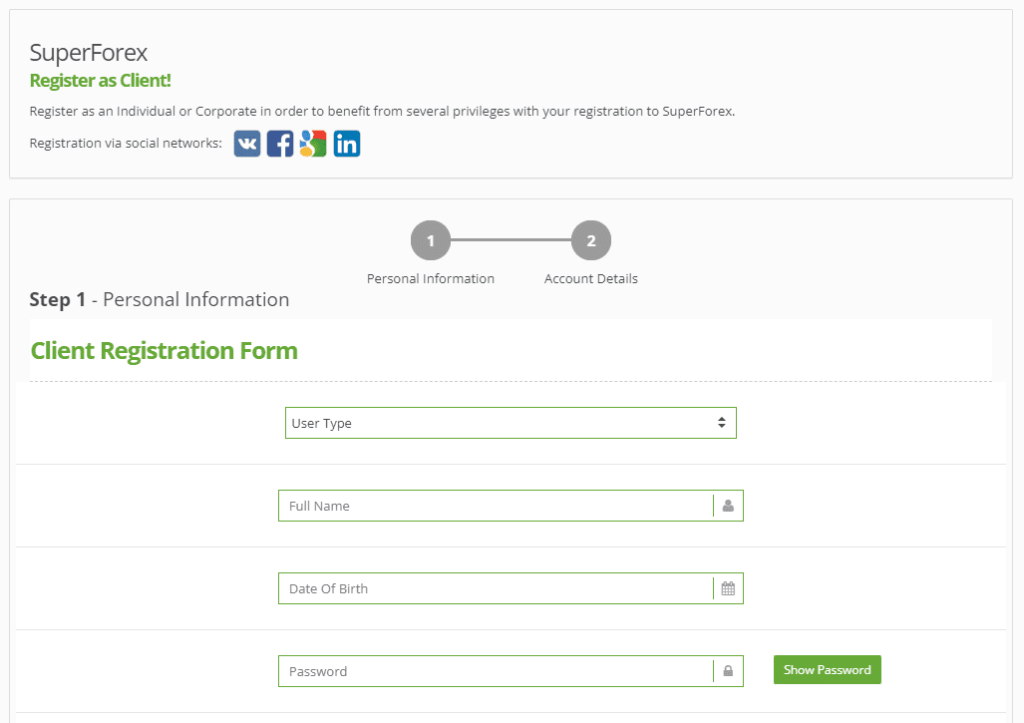Select the Account Details step label
The width and height of the screenshot is (1024, 723).
[x=591, y=279]
